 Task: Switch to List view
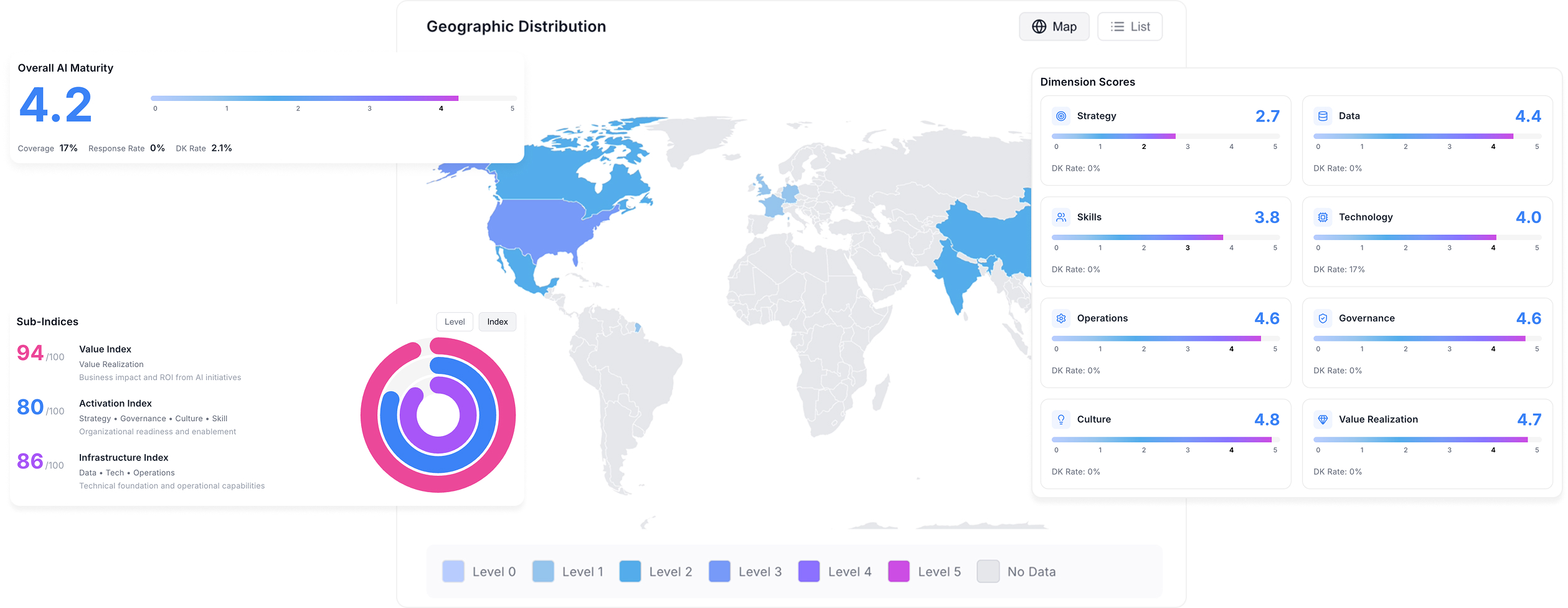point(1129,26)
